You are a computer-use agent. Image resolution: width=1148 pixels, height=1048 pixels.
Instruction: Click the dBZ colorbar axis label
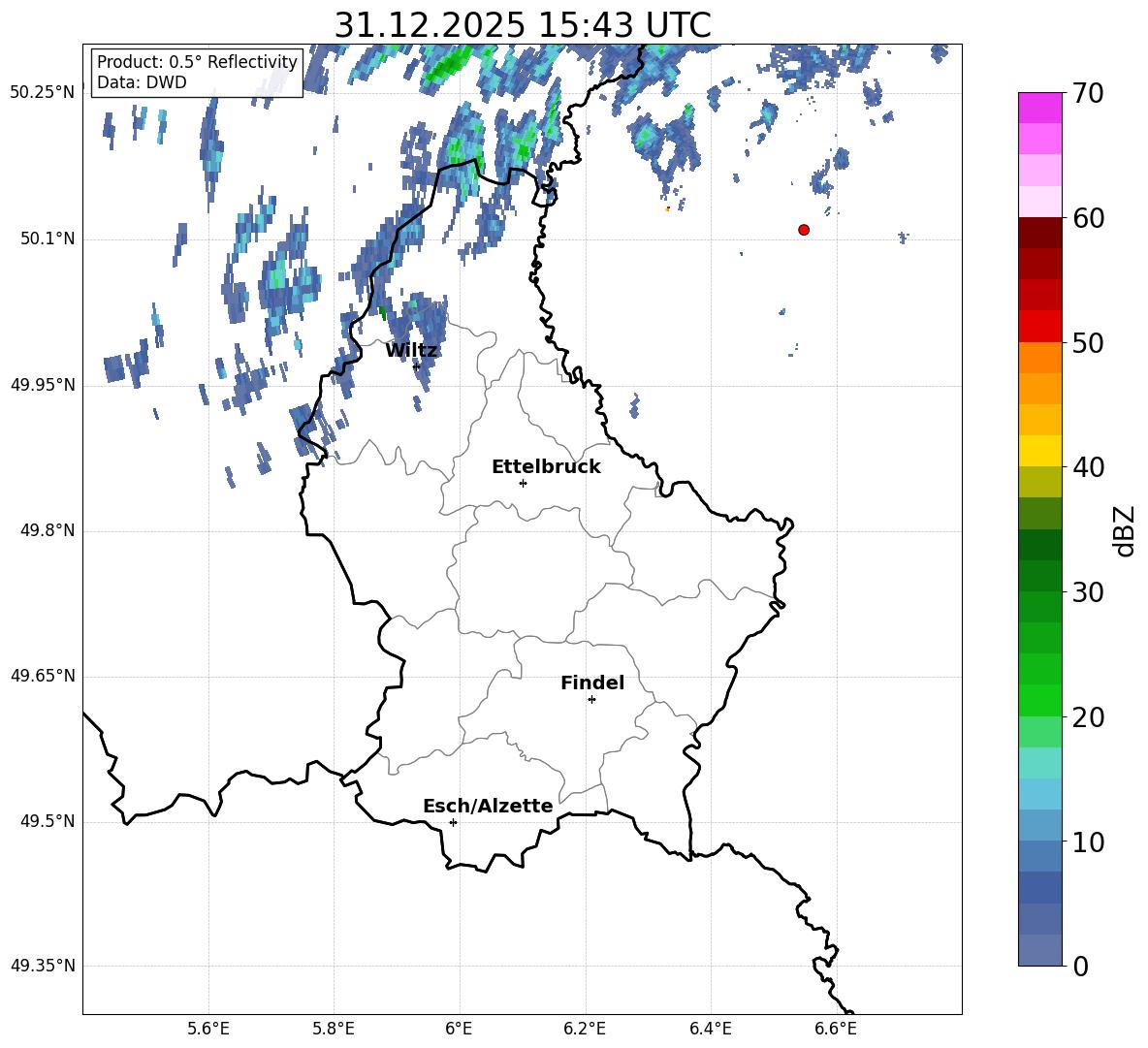[1125, 530]
